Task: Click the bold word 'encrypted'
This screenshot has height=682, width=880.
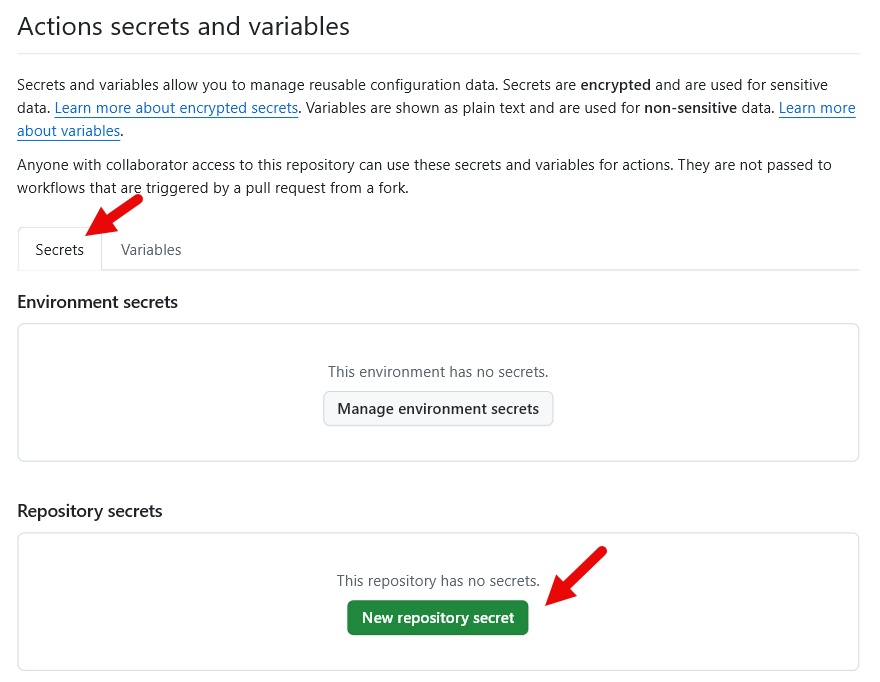Action: tap(615, 85)
